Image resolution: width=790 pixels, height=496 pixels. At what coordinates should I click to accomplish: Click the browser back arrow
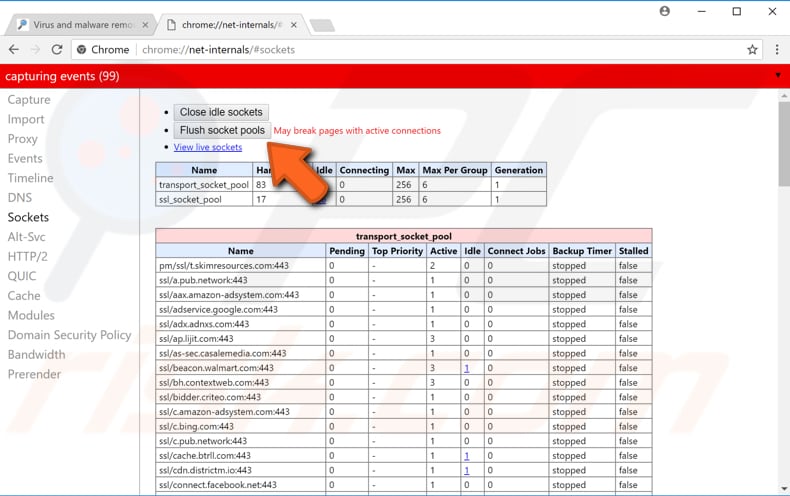click(x=14, y=49)
